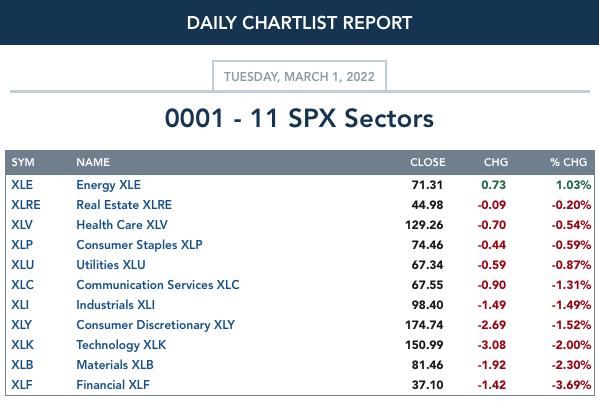The height and width of the screenshot is (401, 599).
Task: Click the 0001 - 11 SPX Sectors title
Action: tap(299, 118)
